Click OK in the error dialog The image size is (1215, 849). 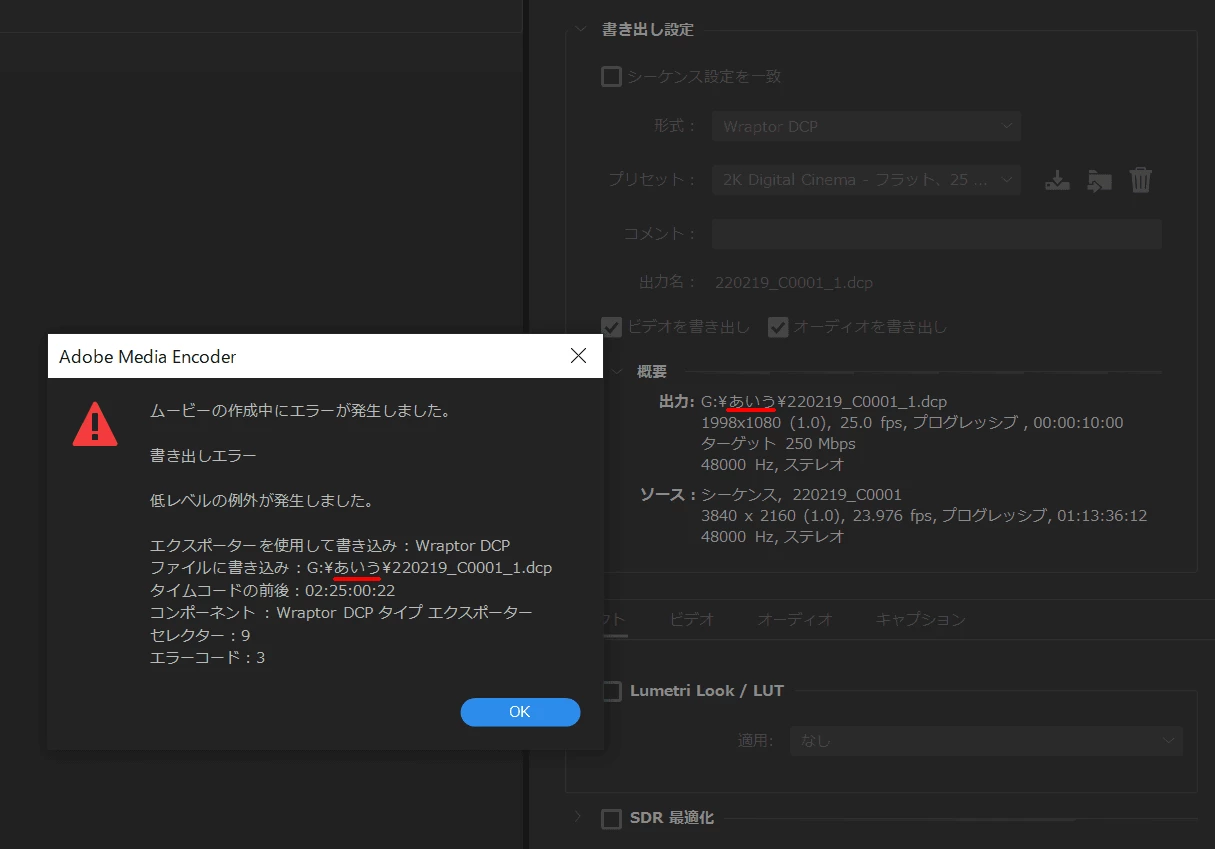pyautogui.click(x=520, y=712)
